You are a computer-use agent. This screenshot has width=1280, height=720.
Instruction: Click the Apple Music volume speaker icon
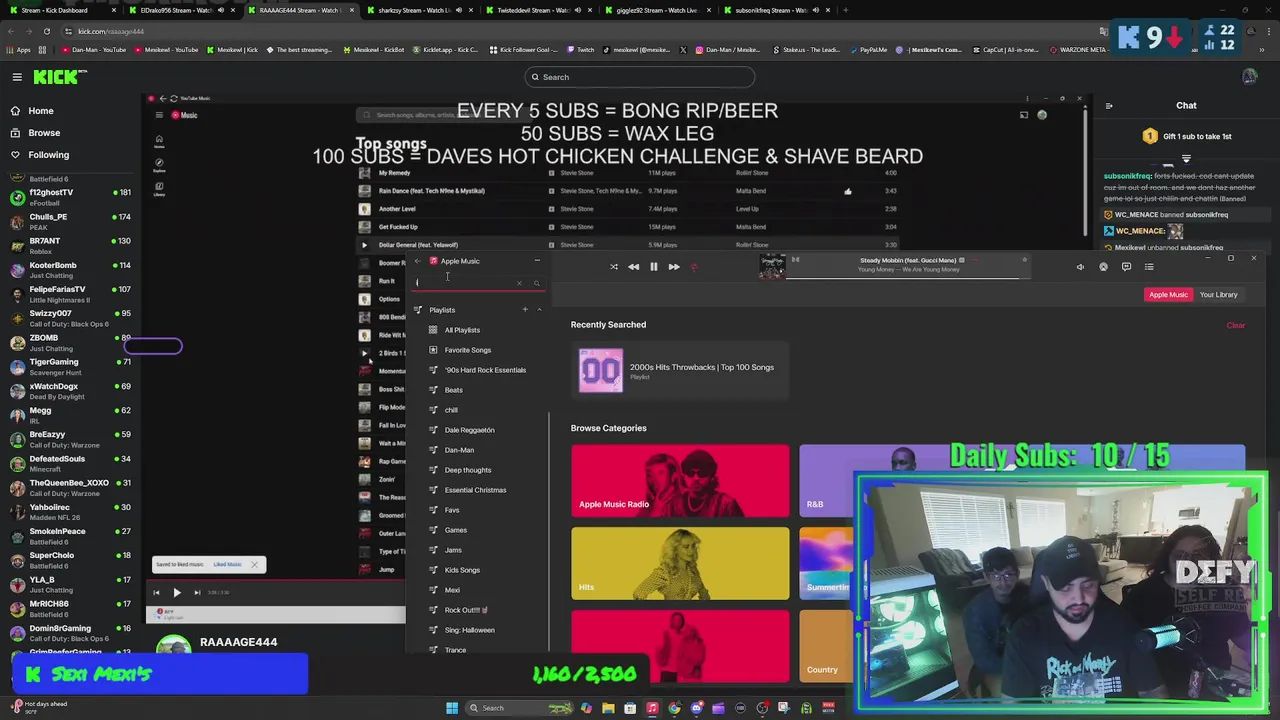point(1080,267)
